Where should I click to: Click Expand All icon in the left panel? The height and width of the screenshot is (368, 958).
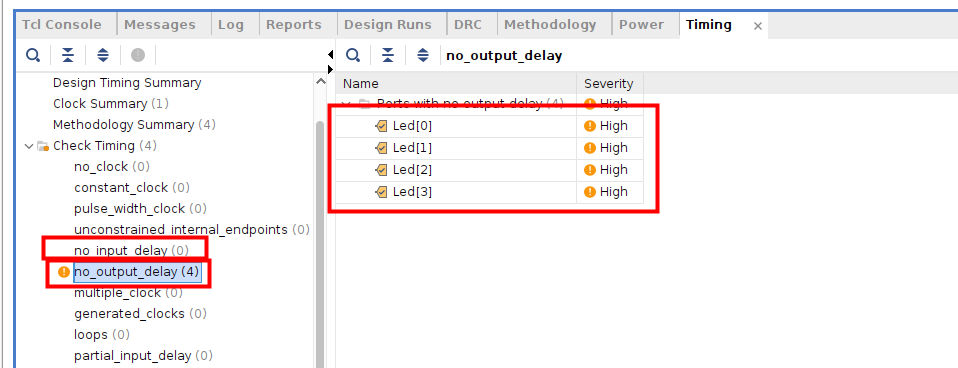click(103, 56)
